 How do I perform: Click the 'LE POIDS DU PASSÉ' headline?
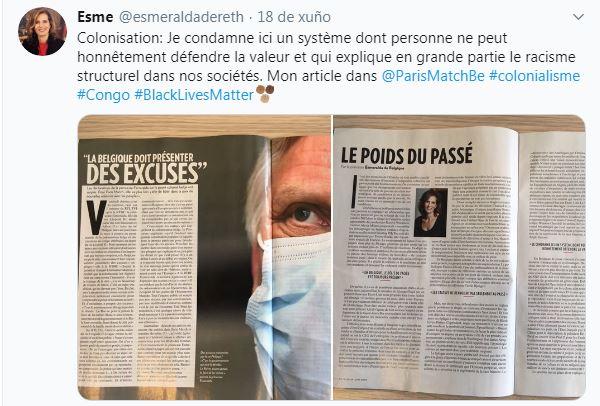(407, 155)
